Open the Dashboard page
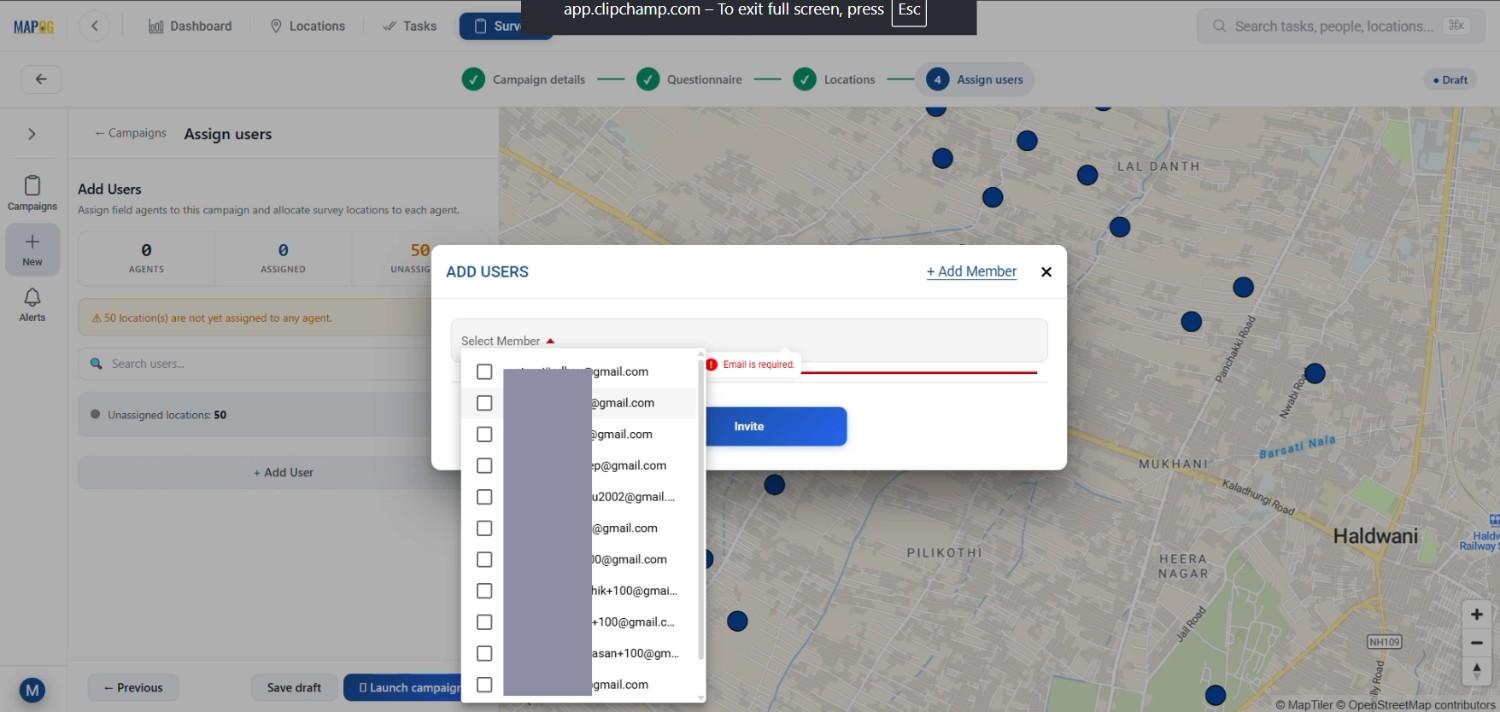The width and height of the screenshot is (1500, 712). tap(190, 26)
